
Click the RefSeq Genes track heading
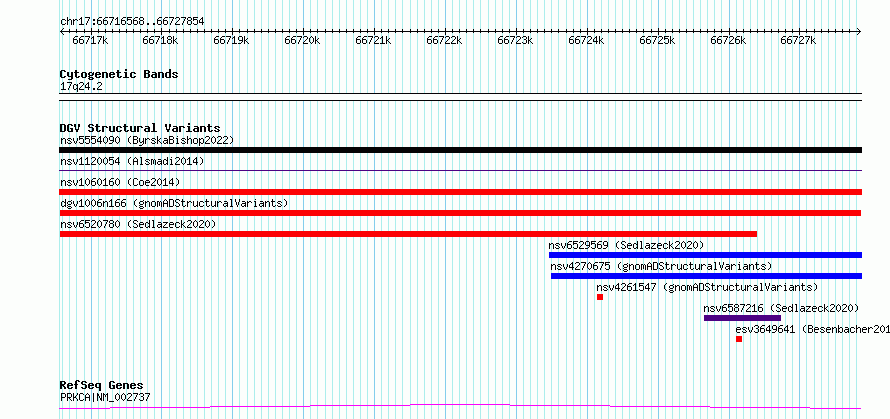[x=101, y=386]
